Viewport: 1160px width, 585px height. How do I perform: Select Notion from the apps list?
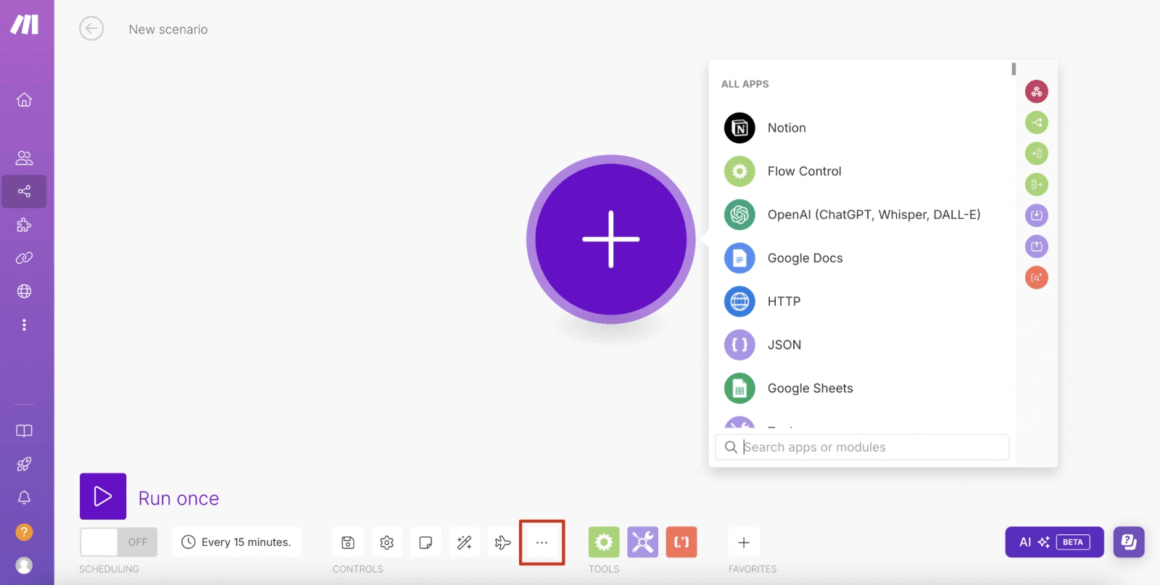coord(786,128)
